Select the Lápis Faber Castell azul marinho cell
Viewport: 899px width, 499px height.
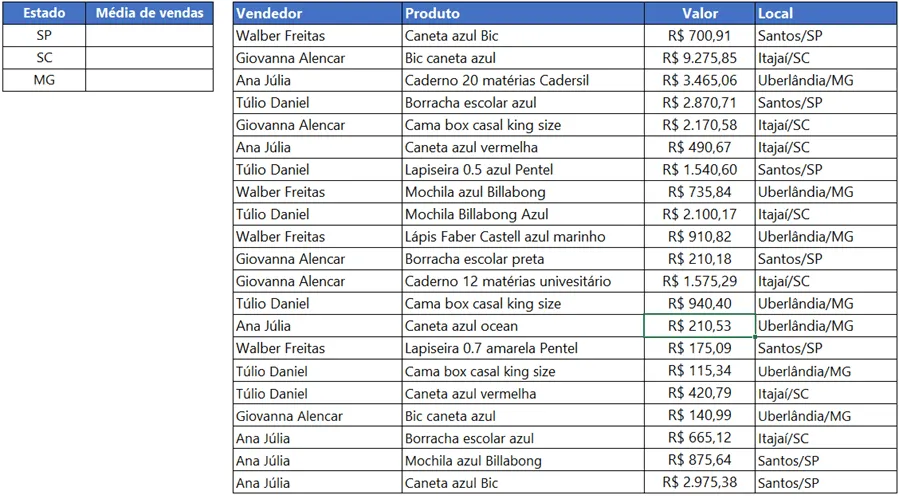(523, 236)
